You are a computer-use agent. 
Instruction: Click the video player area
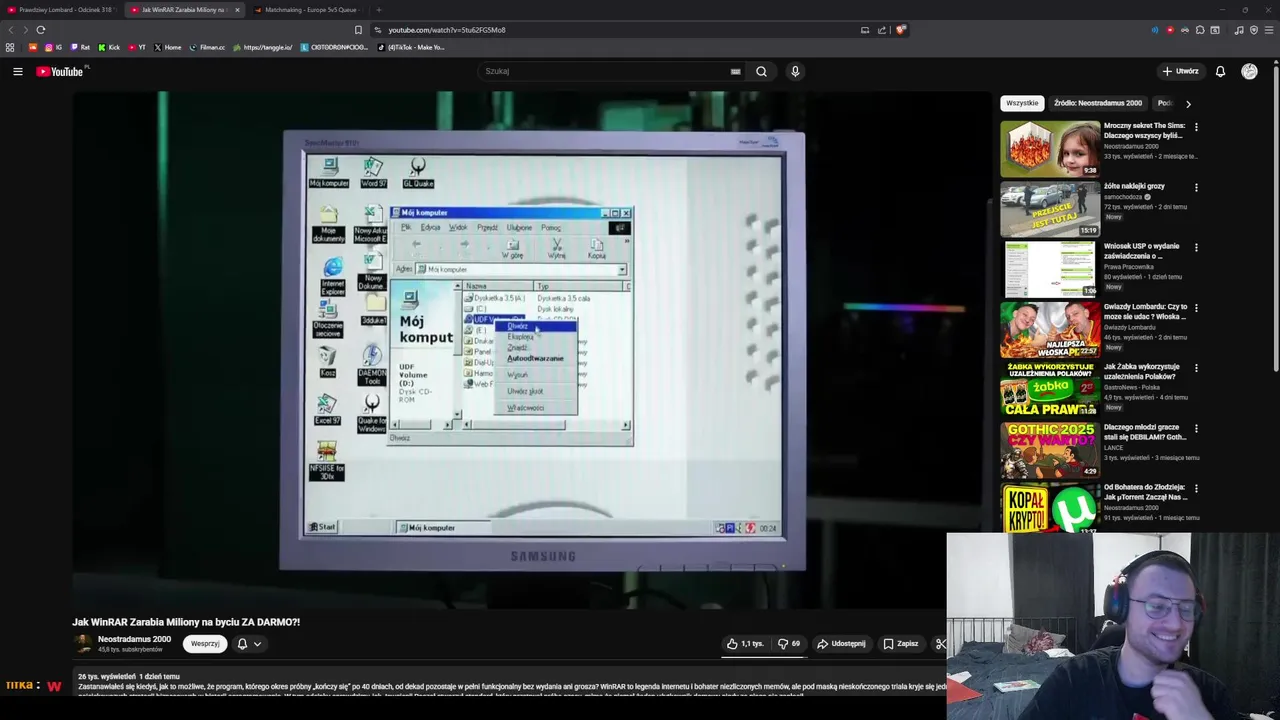point(531,350)
